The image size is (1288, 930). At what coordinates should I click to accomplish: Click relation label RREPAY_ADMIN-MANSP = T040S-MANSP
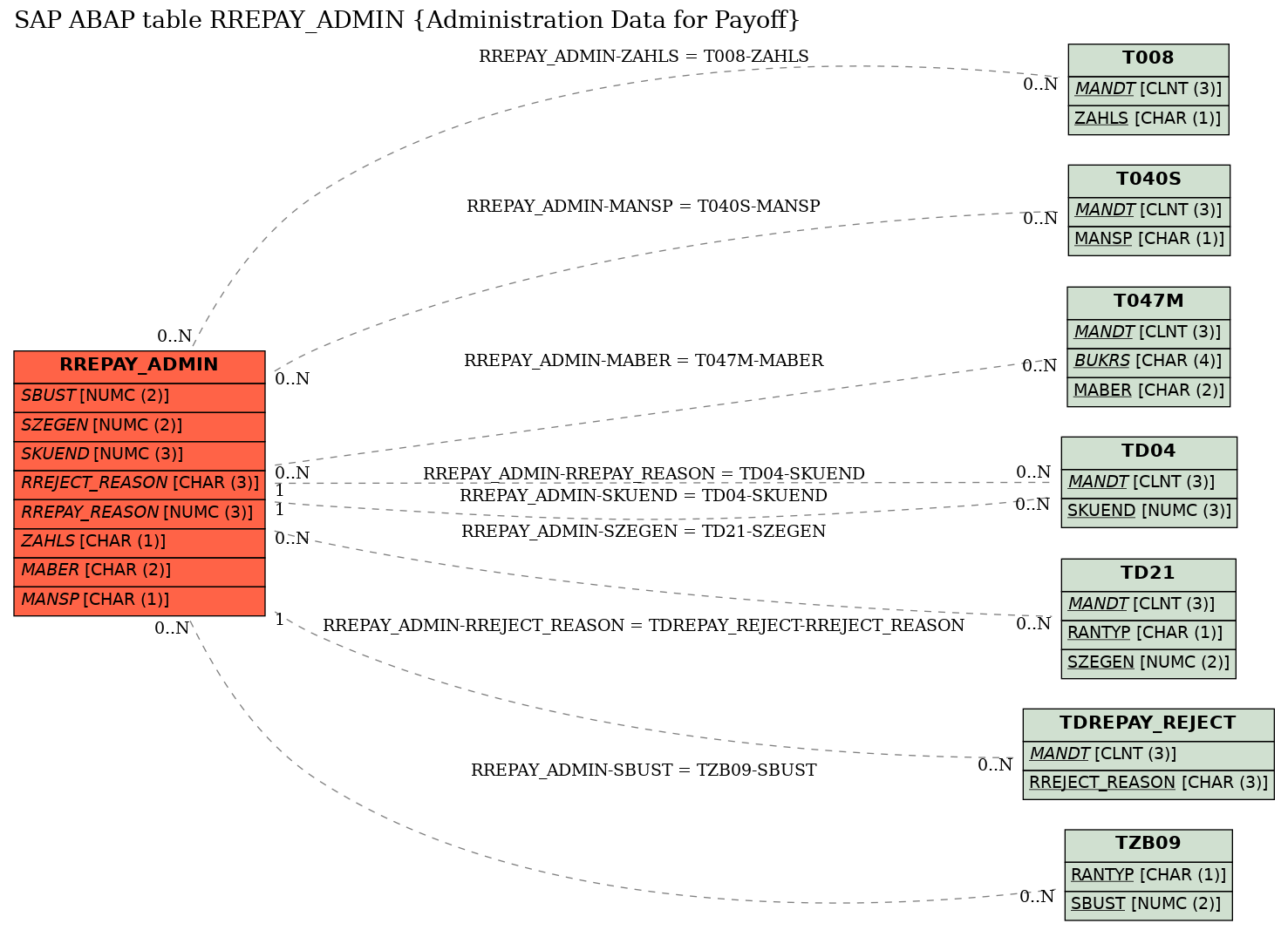(x=644, y=207)
